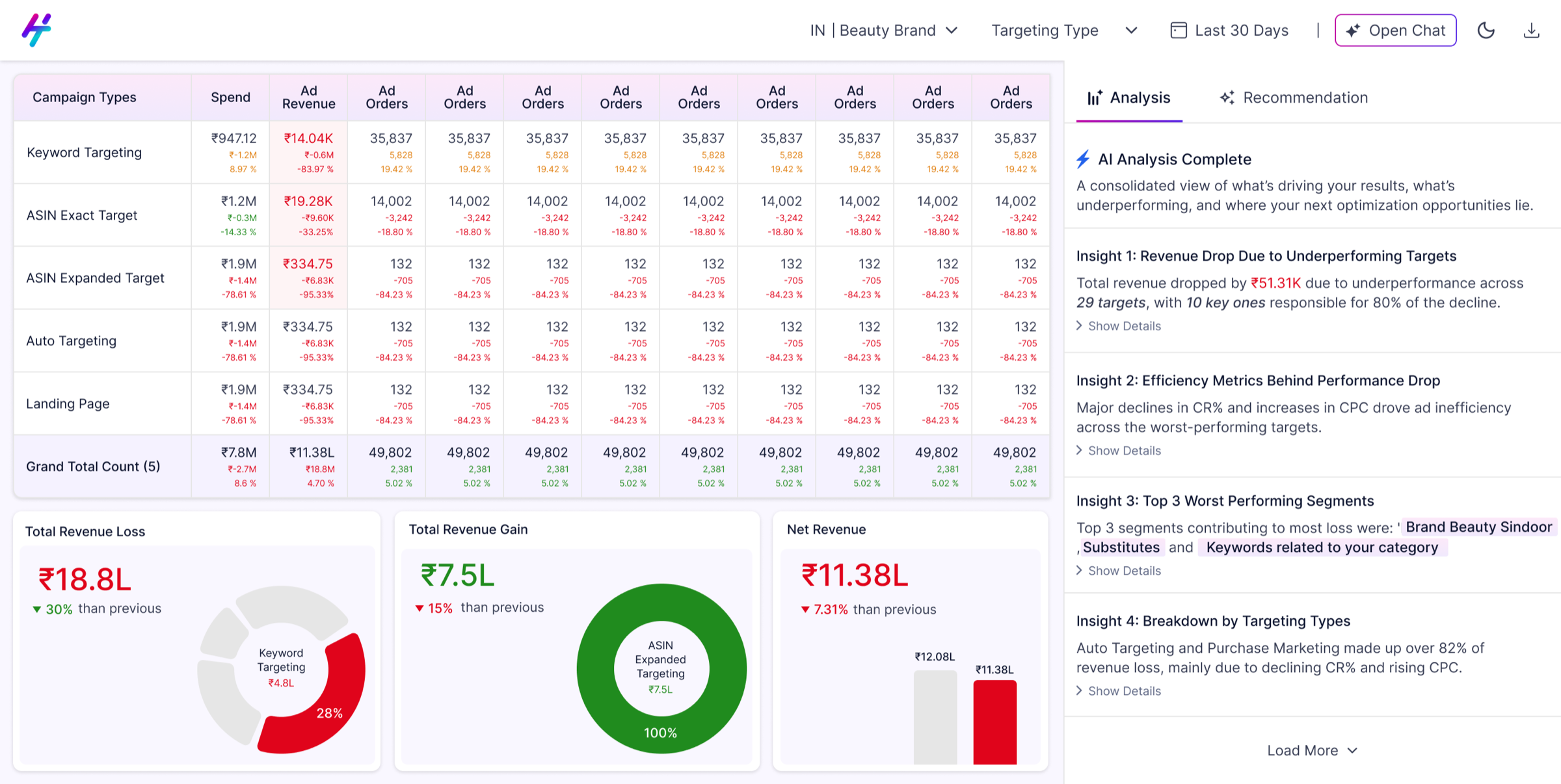1561x784 pixels.
Task: Click the sparkle icon on Recommendation tab
Action: pyautogui.click(x=1227, y=98)
